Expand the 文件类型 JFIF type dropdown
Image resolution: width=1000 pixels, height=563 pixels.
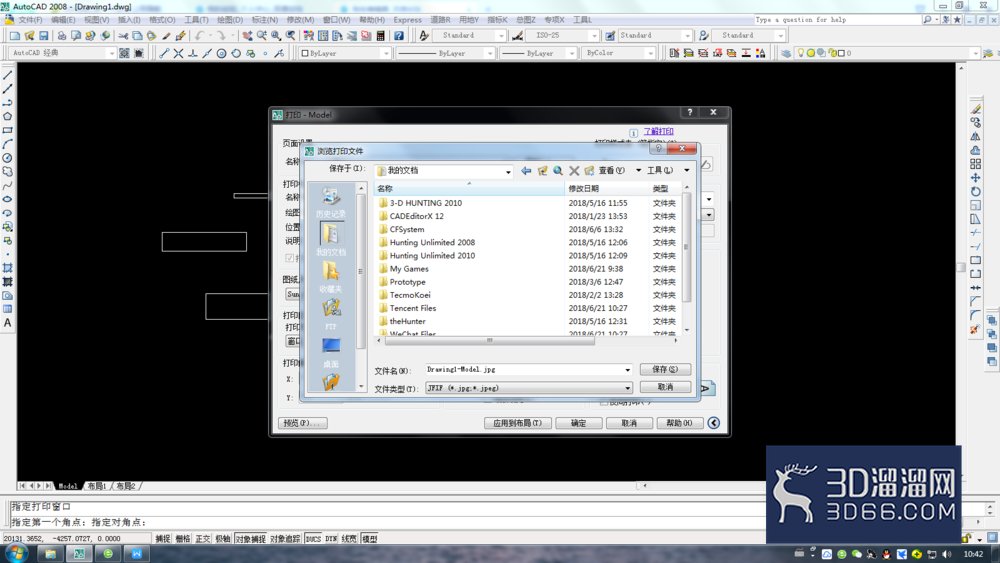tap(628, 388)
